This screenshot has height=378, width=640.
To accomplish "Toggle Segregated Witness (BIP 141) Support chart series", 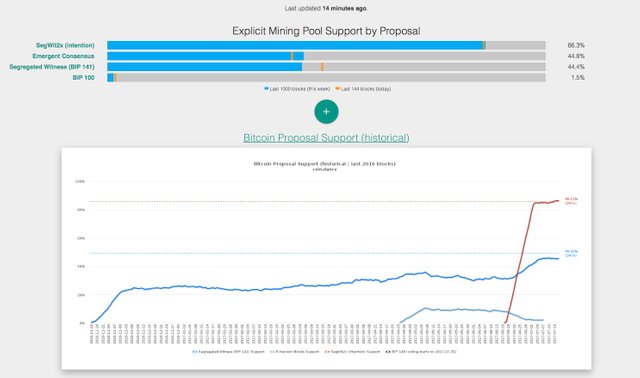I will pyautogui.click(x=229, y=351).
